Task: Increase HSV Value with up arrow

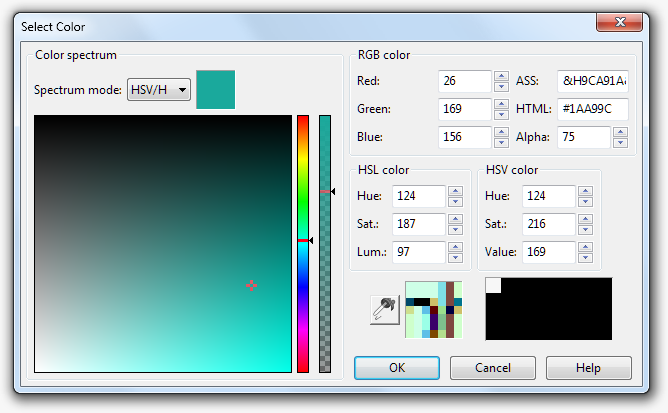Action: coord(585,247)
